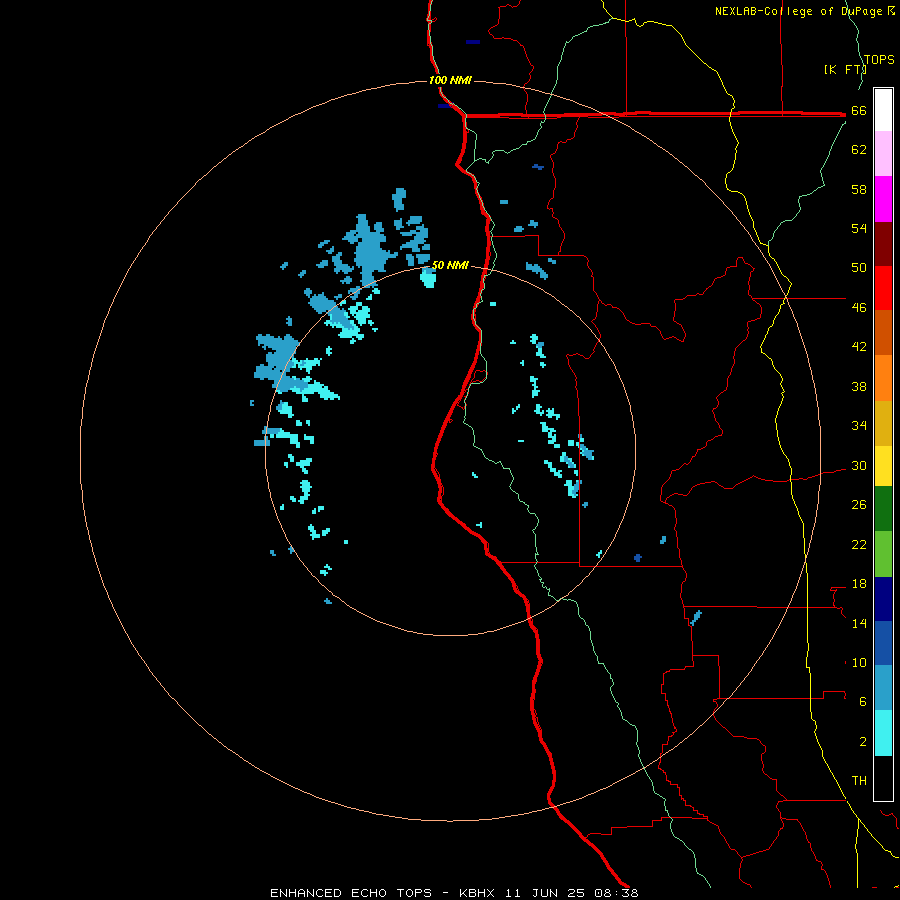Click the bright yellow legend swatch
Screen dimensions: 900x900
(883, 465)
